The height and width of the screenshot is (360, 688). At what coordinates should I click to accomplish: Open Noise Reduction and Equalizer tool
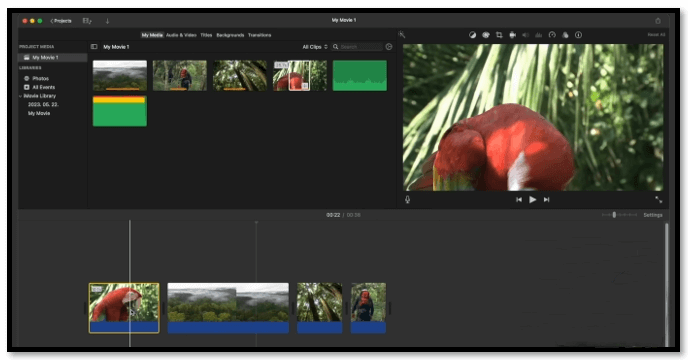539,35
